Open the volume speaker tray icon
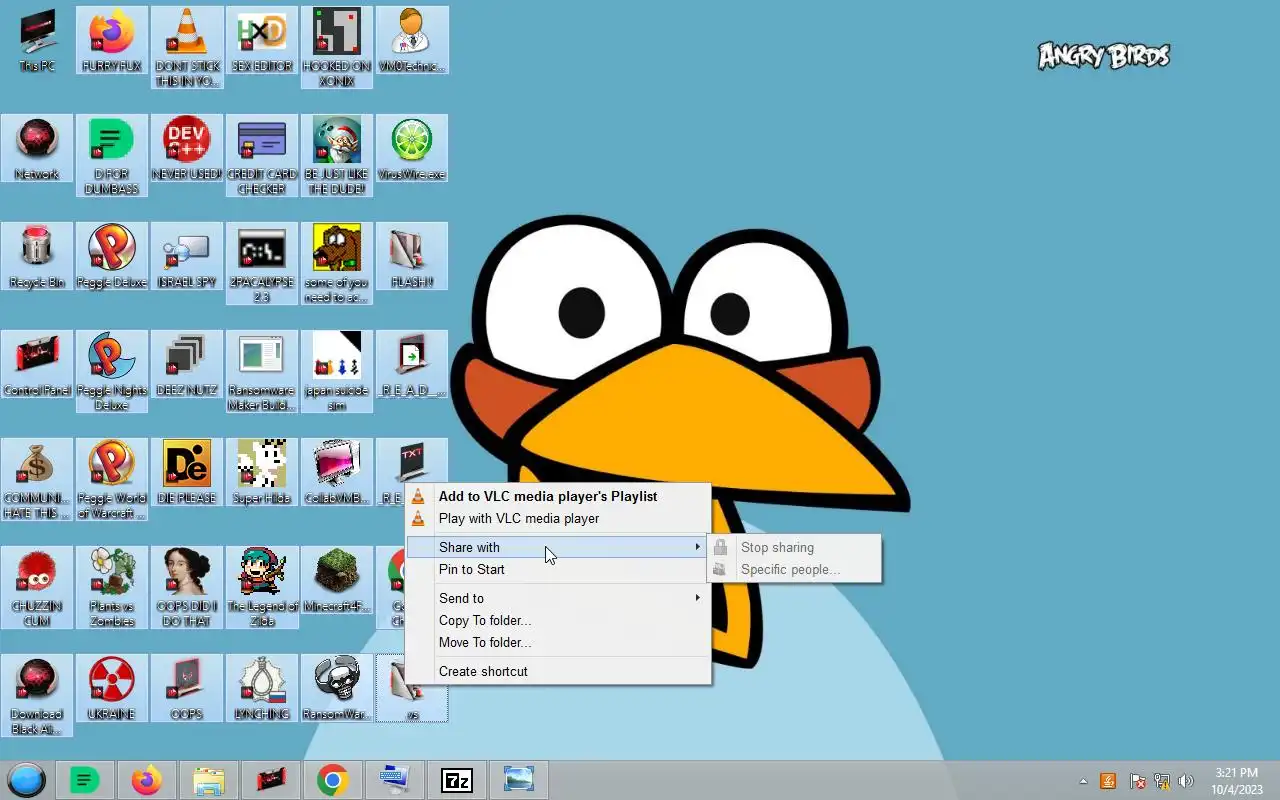Image resolution: width=1280 pixels, height=800 pixels. (1186, 781)
